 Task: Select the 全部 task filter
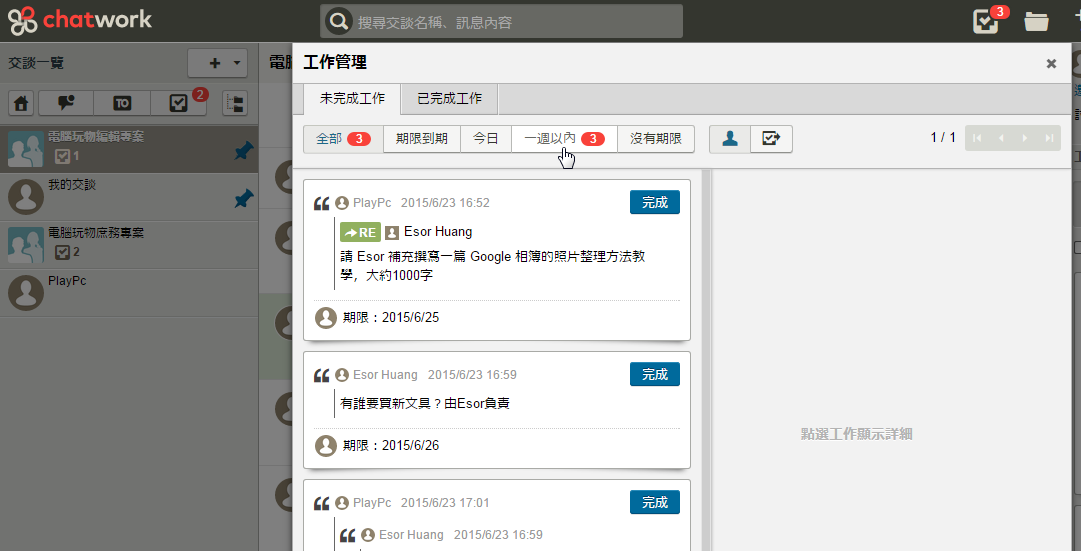pyautogui.click(x=343, y=139)
